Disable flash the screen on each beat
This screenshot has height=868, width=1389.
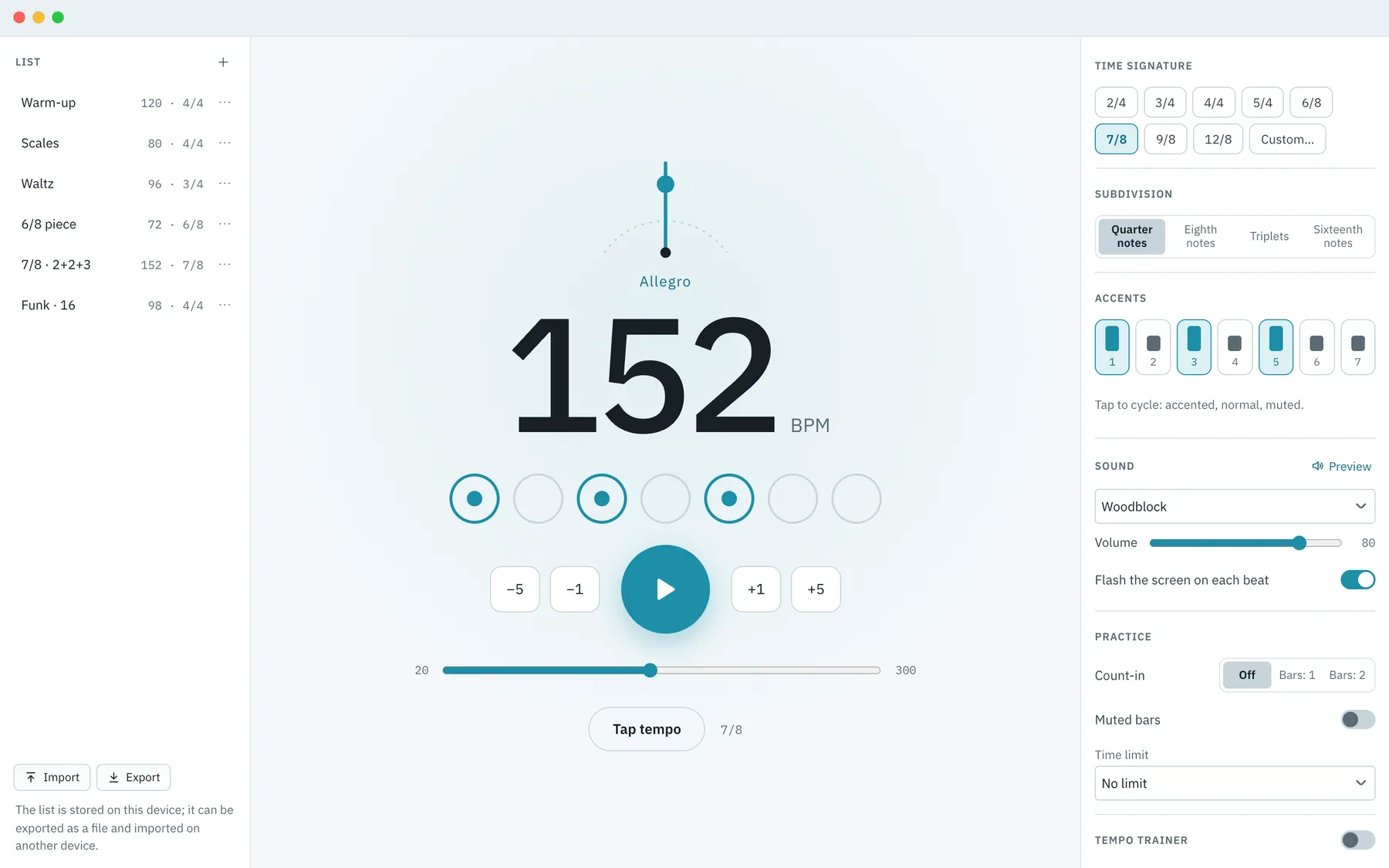[x=1358, y=579]
